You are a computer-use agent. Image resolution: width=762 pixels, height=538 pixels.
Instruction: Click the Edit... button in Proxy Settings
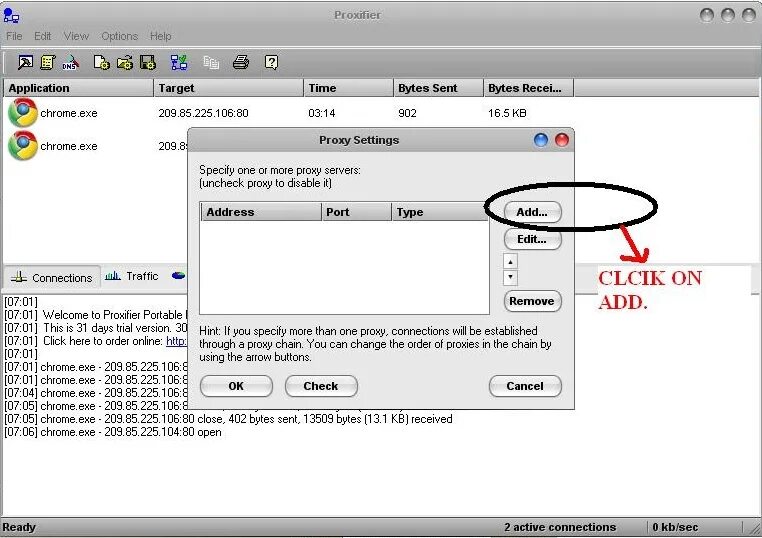[x=533, y=239]
